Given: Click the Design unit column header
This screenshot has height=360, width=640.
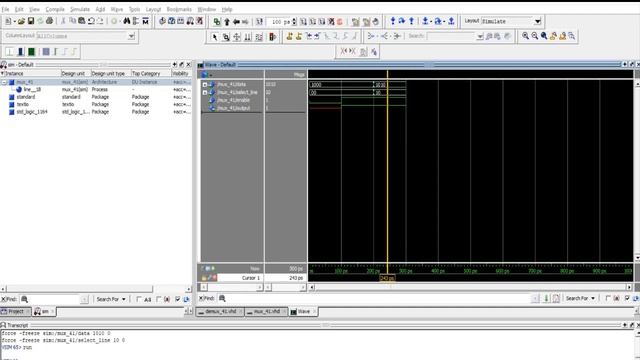Looking at the screenshot, I should (x=75, y=73).
